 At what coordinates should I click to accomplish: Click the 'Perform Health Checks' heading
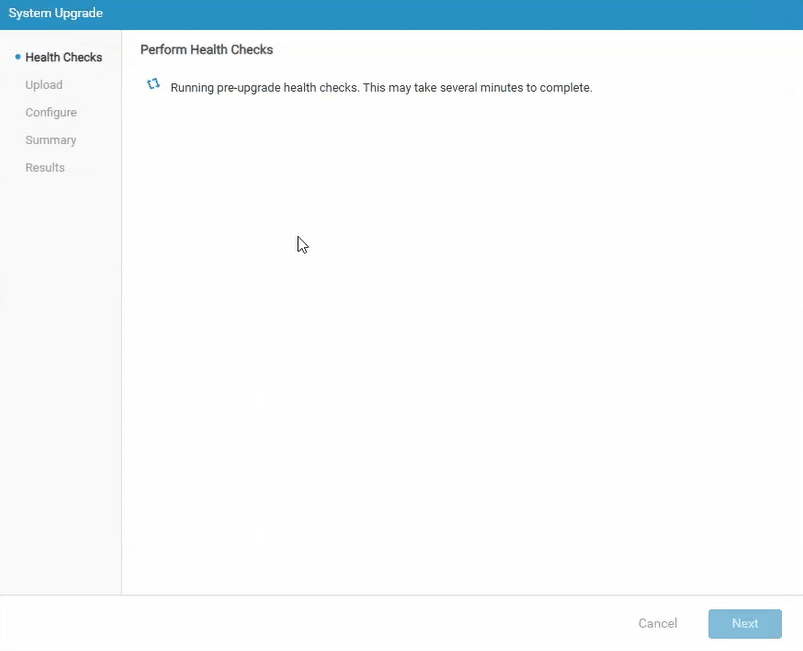207,50
